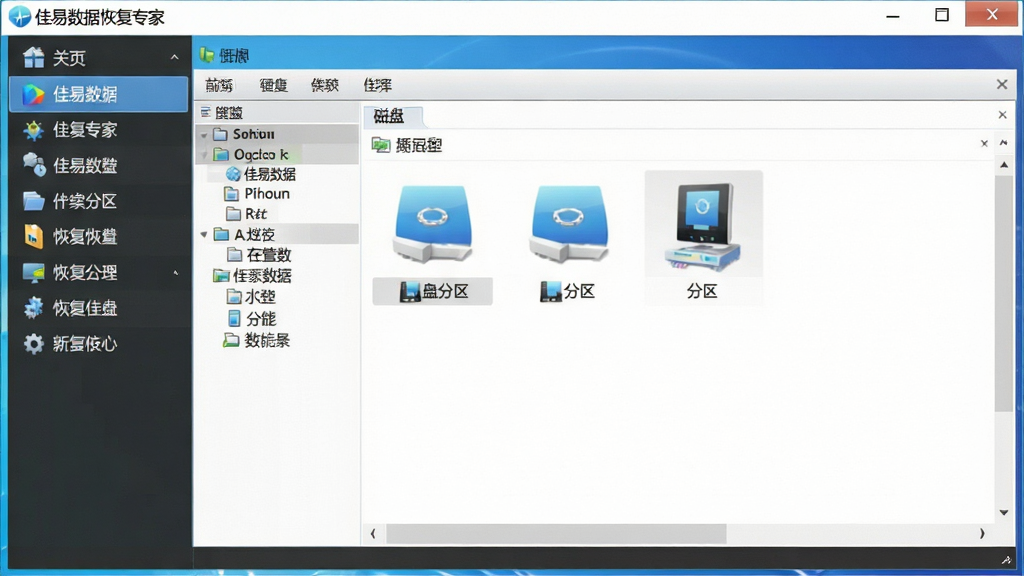Screen dimensions: 1024x576
Task: Select the 佳易数据 tree item with the globe icon
Action: (x=261, y=174)
